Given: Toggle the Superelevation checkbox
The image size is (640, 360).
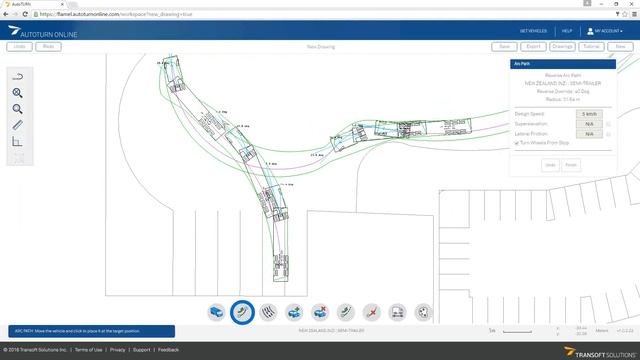Looking at the screenshot, I should (608, 124).
